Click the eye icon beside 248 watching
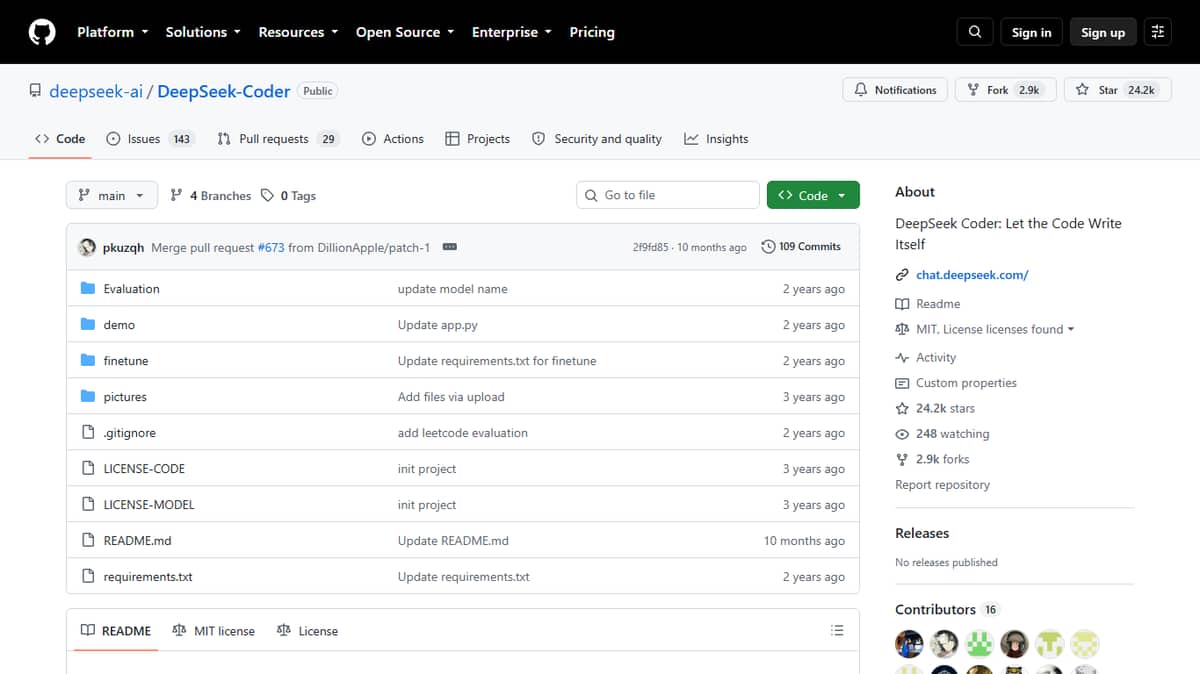1200x674 pixels. click(902, 434)
